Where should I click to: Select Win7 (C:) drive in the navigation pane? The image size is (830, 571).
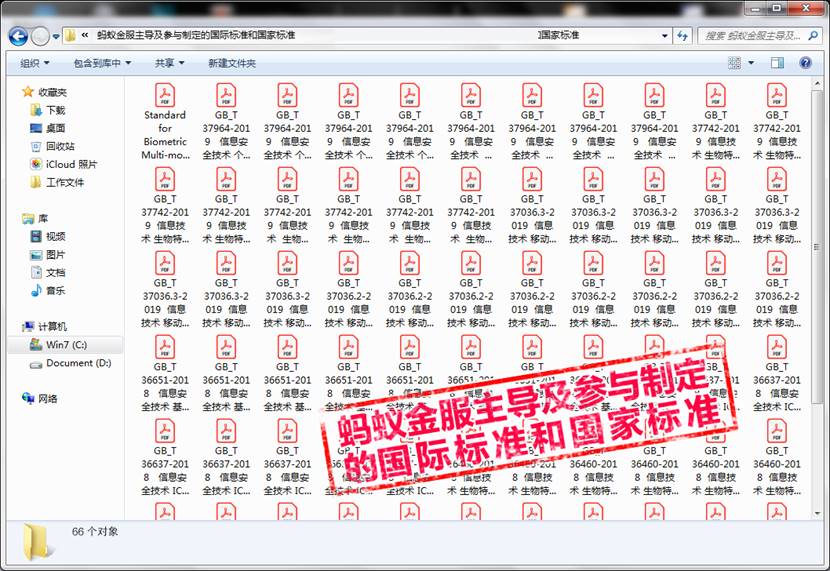pos(66,344)
